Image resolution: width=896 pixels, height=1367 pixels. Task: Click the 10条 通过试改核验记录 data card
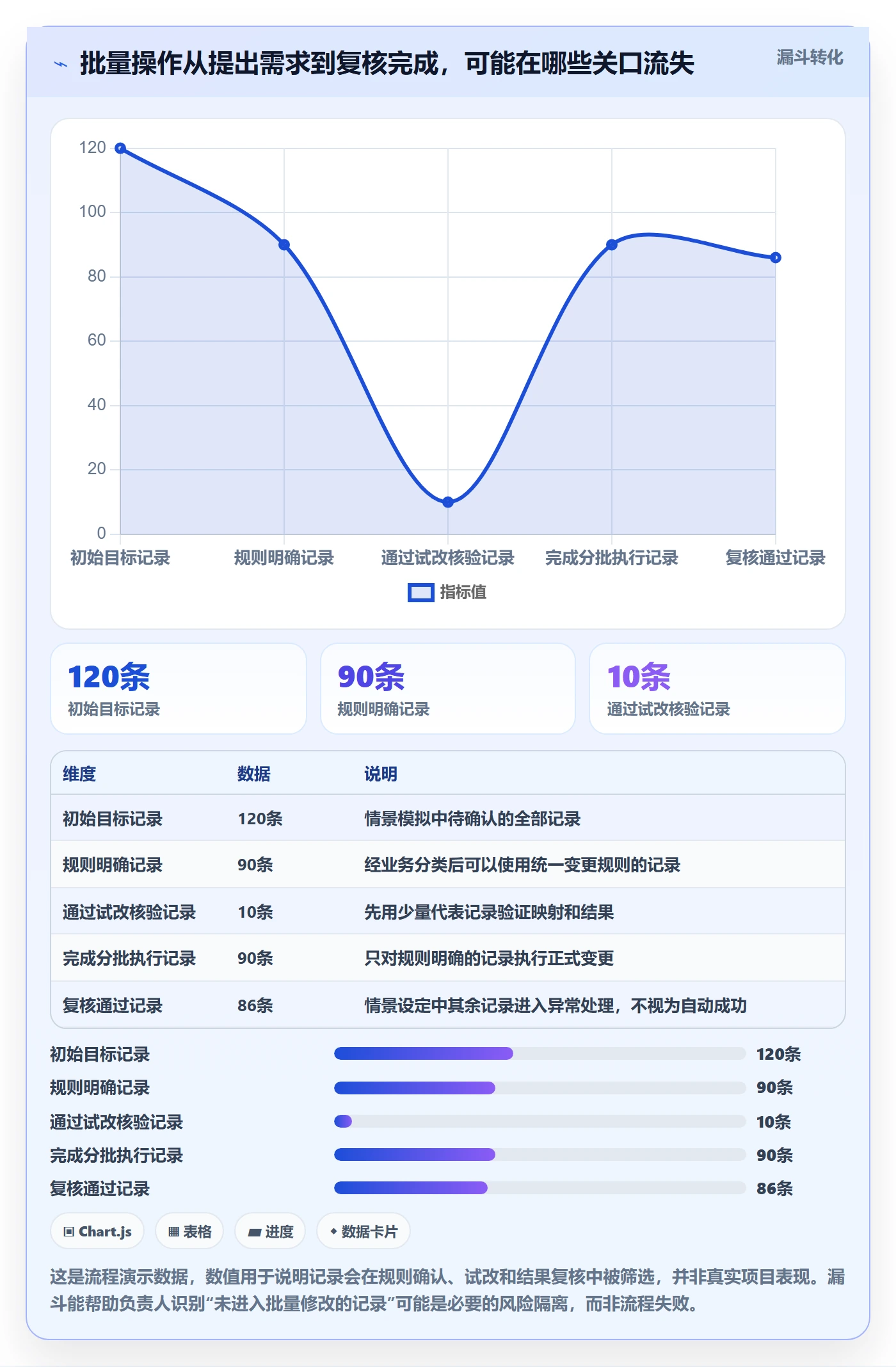717,689
